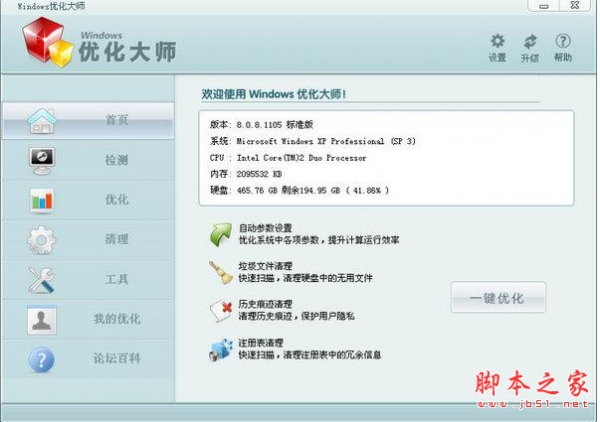Click the memory line 2095532 KB
This screenshot has width=600, height=422.
[246, 174]
